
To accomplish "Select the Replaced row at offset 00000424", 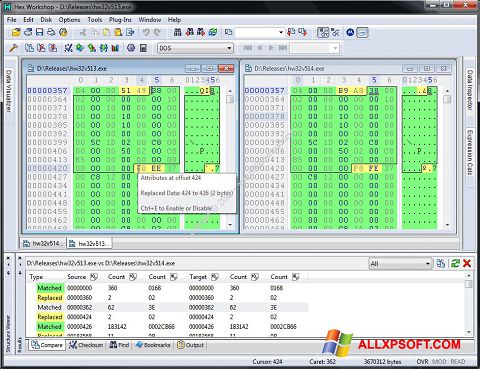I will pos(167,317).
